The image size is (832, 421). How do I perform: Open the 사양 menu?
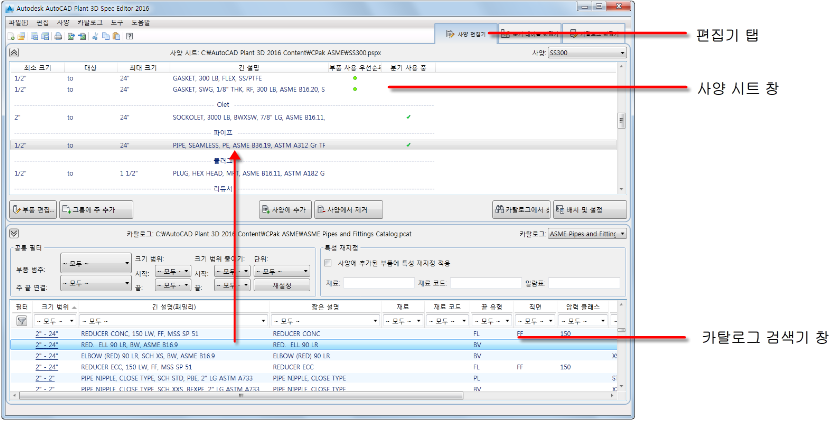[x=63, y=23]
